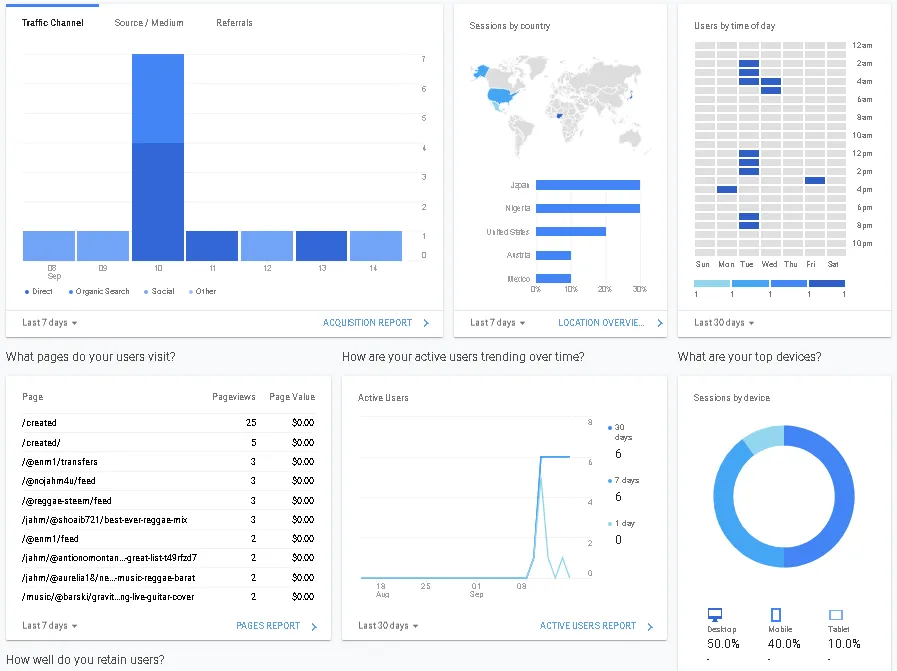The height and width of the screenshot is (671, 897).
Task: Open Last 7 days dropdown under traffic chart
Action: 50,323
